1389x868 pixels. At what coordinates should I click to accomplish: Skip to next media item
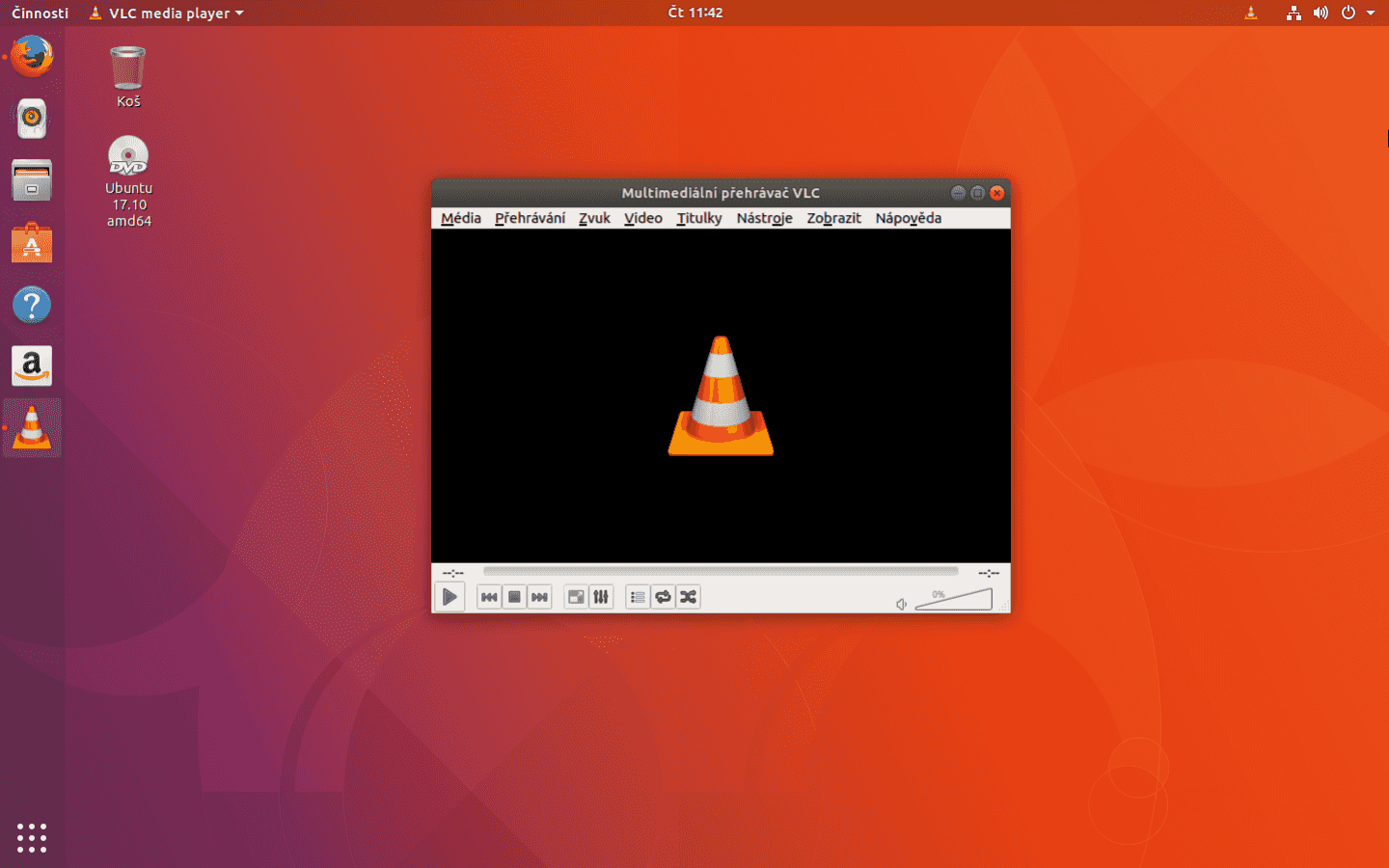(539, 596)
